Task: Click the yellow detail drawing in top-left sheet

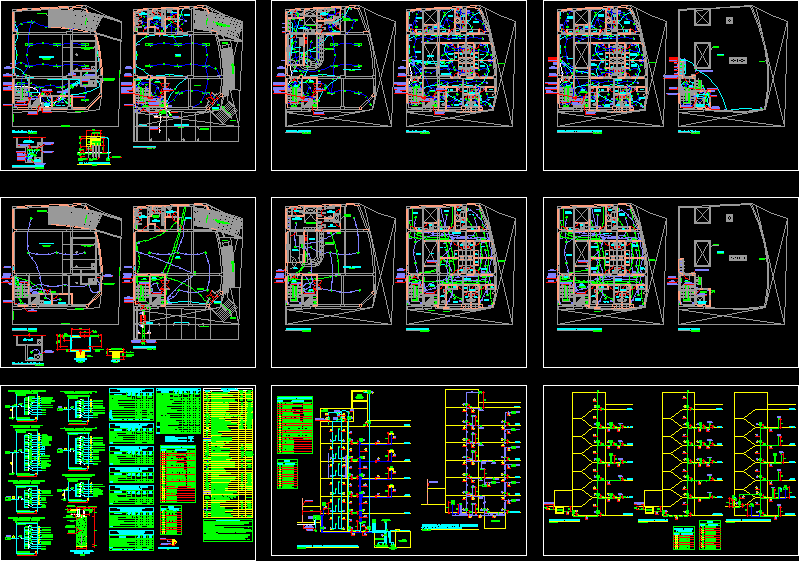Action: (95, 149)
